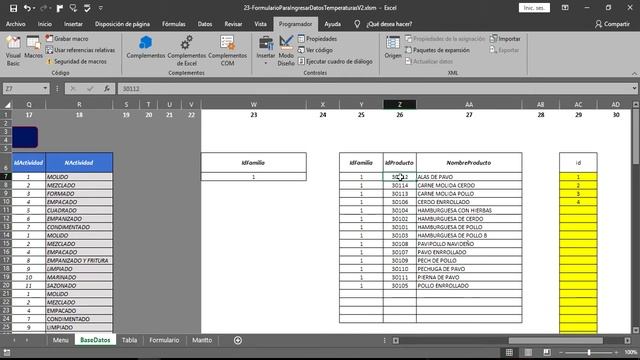Switch to the Mantto sheet tab
Screen dimensions: 640x360
tap(202, 340)
